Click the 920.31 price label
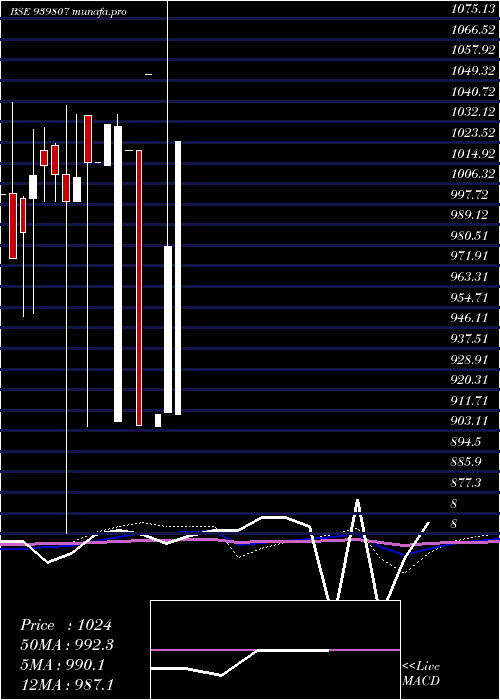This screenshot has width=500, height=700. [470, 380]
